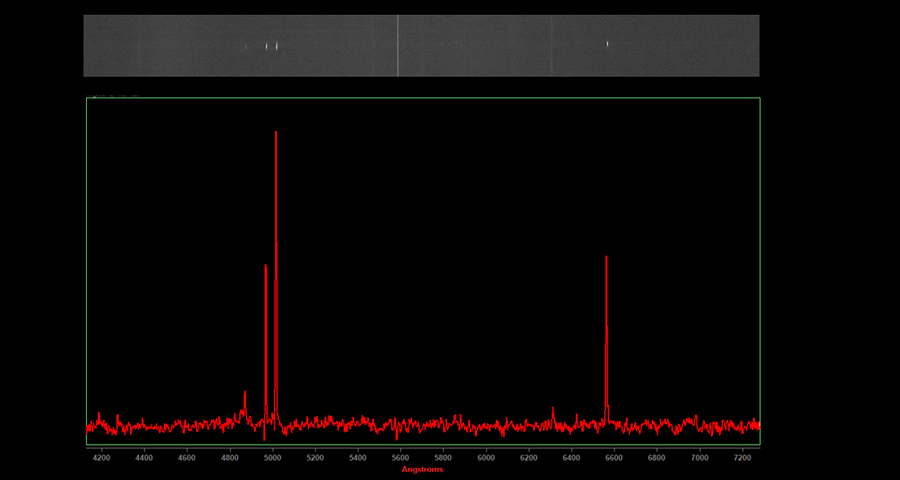Click the small peak near 4861 Angstroms

(245, 394)
